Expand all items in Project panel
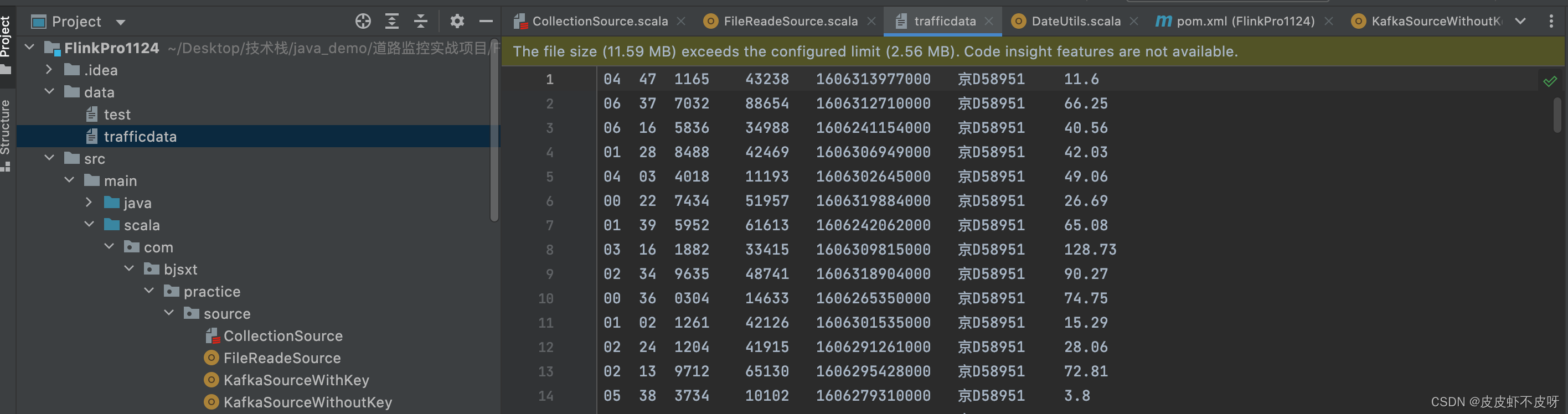 (x=392, y=21)
